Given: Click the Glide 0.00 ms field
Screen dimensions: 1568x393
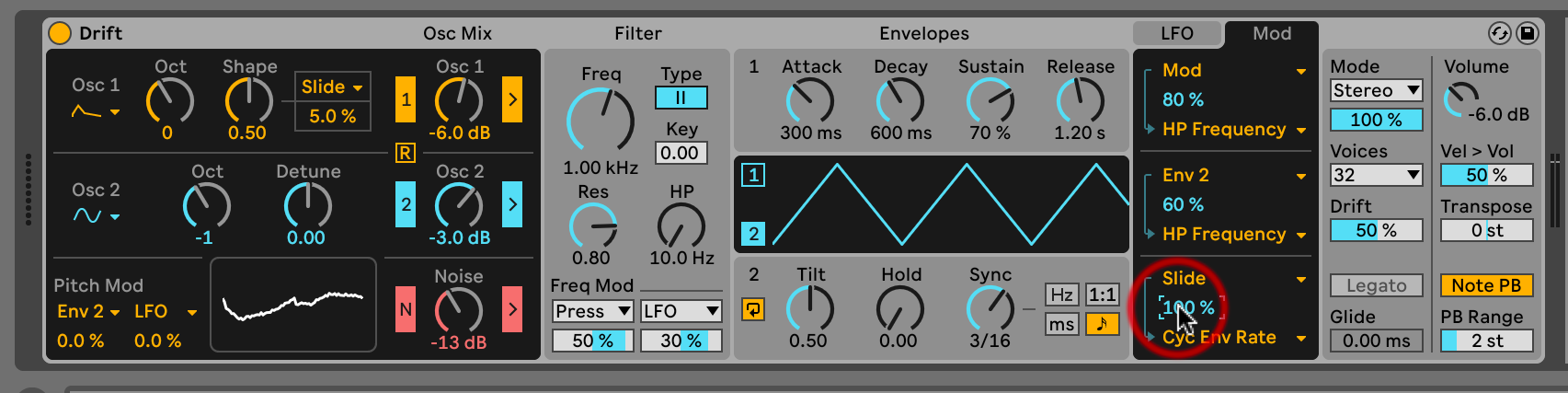Looking at the screenshot, I should tap(1377, 341).
